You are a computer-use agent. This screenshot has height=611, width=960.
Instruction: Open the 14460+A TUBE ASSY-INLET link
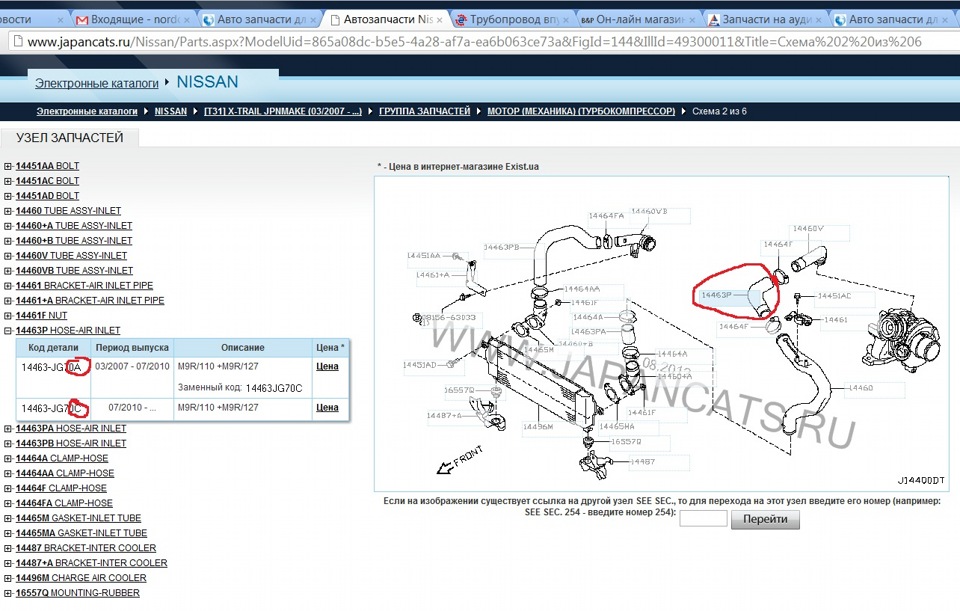tap(73, 226)
